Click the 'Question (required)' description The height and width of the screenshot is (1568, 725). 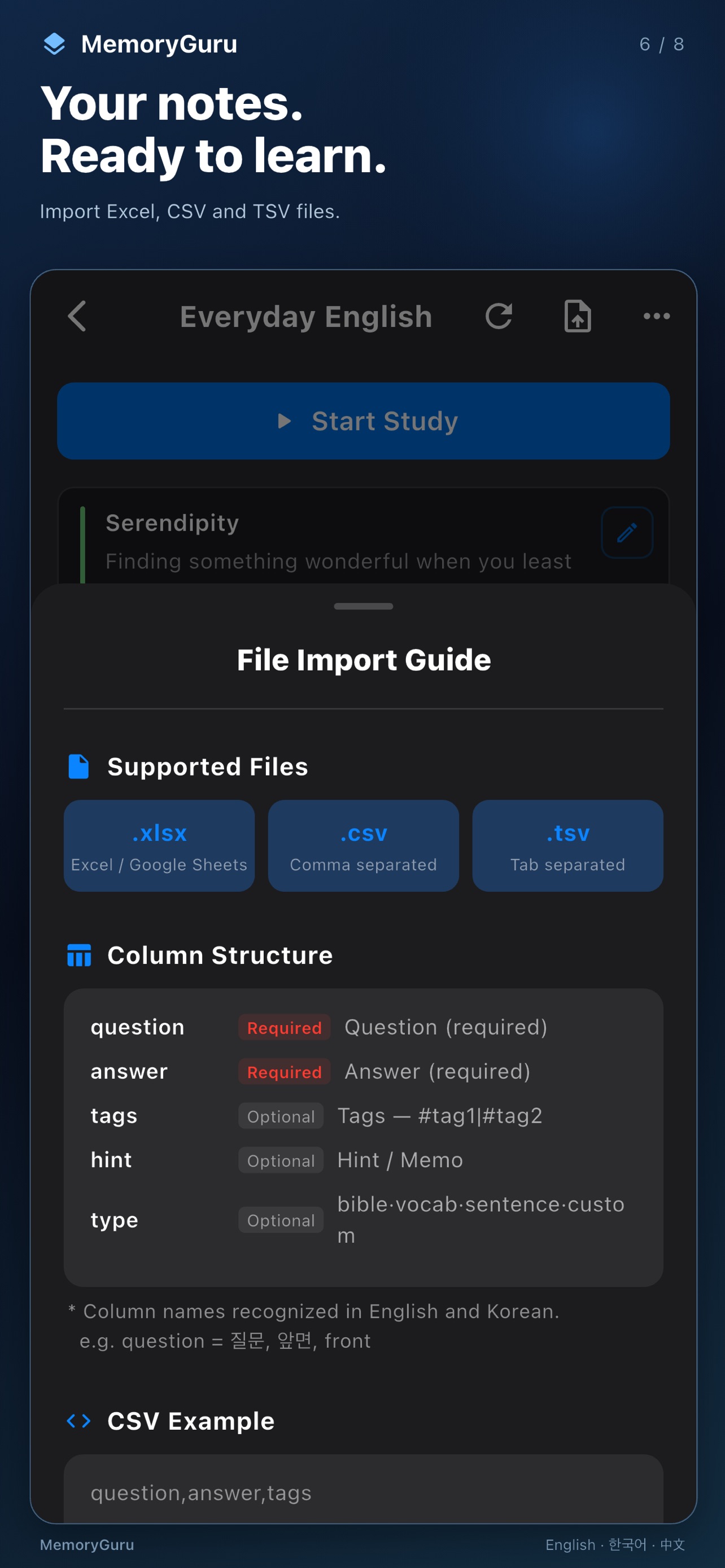tap(446, 1027)
